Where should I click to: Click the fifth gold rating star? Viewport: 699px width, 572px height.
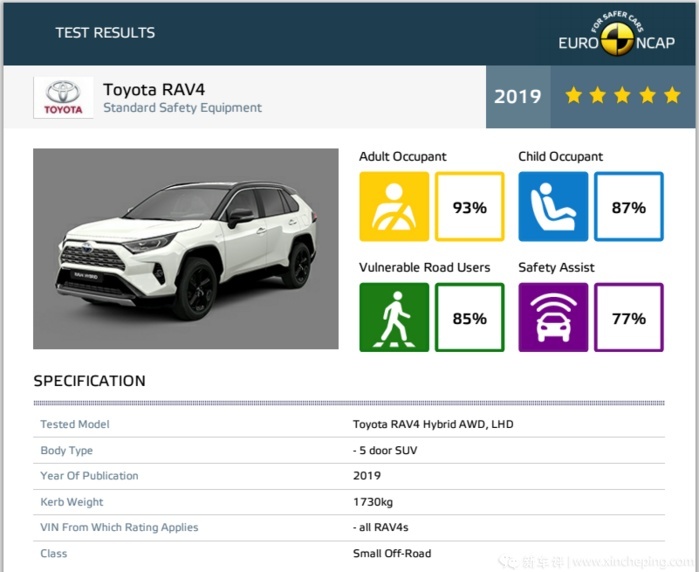pyautogui.click(x=672, y=95)
